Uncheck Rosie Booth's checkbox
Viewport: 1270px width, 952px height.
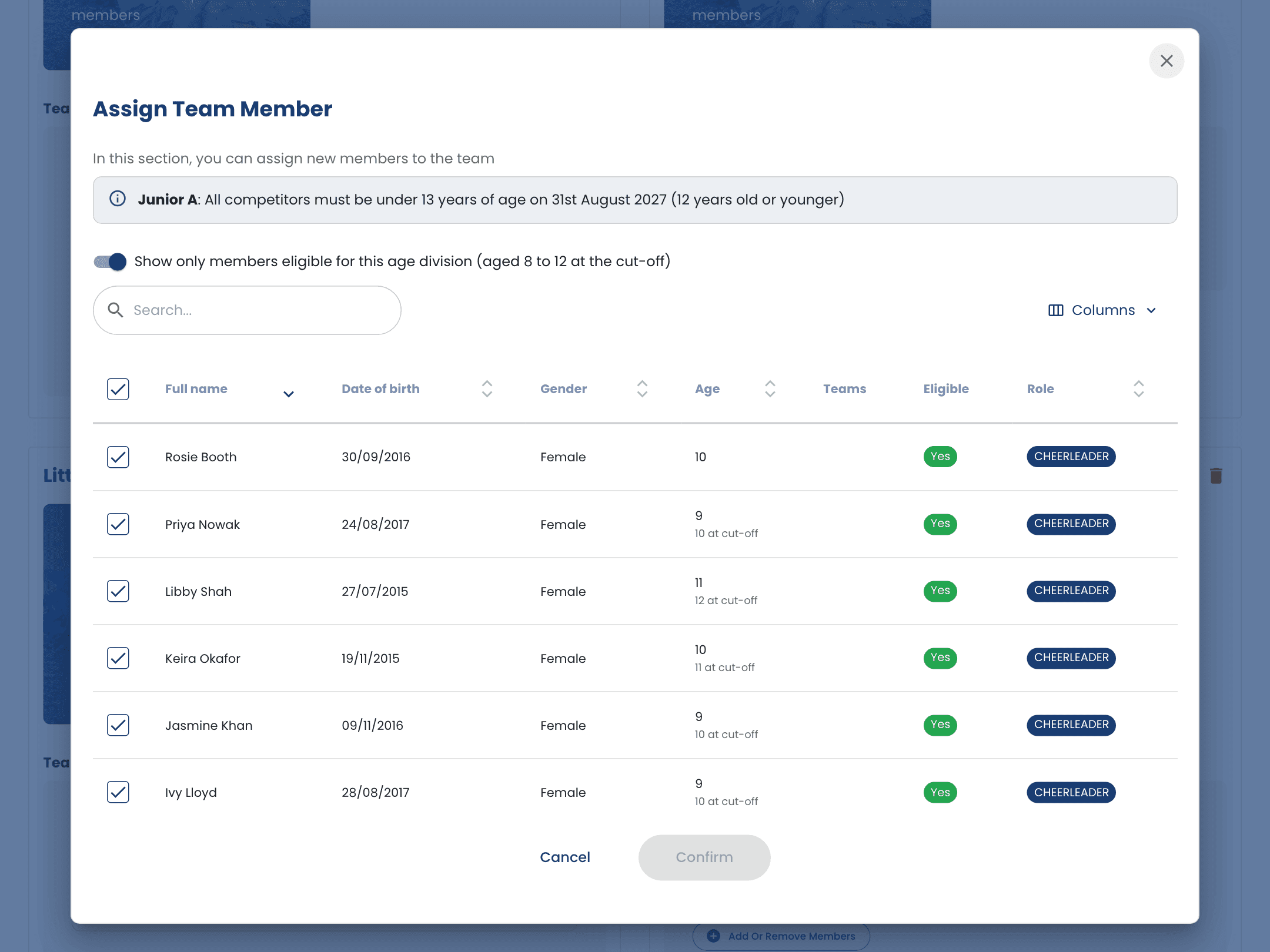tap(118, 457)
